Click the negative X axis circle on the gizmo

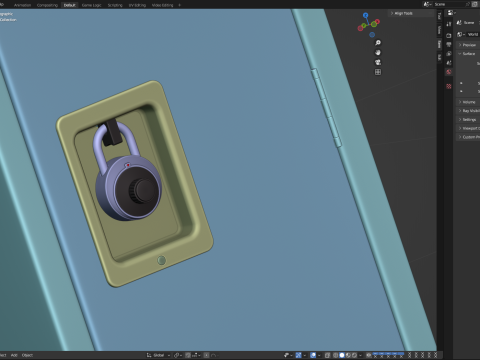point(360,28)
